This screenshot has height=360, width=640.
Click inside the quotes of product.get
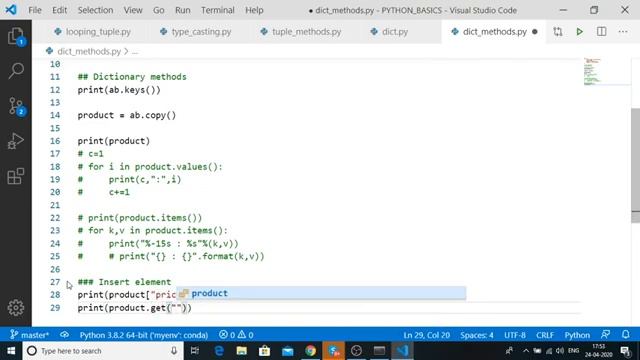pyautogui.click(x=176, y=308)
